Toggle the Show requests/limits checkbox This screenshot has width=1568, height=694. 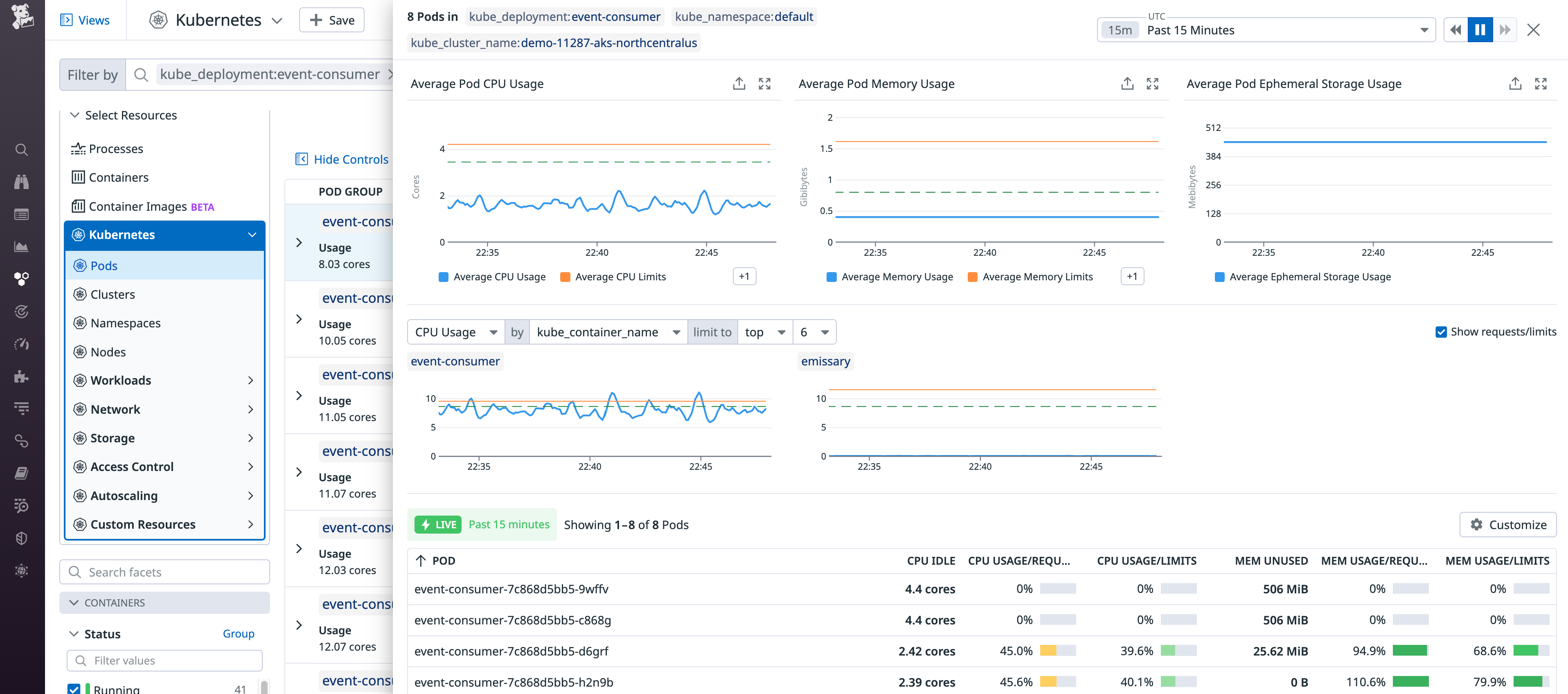[1441, 332]
